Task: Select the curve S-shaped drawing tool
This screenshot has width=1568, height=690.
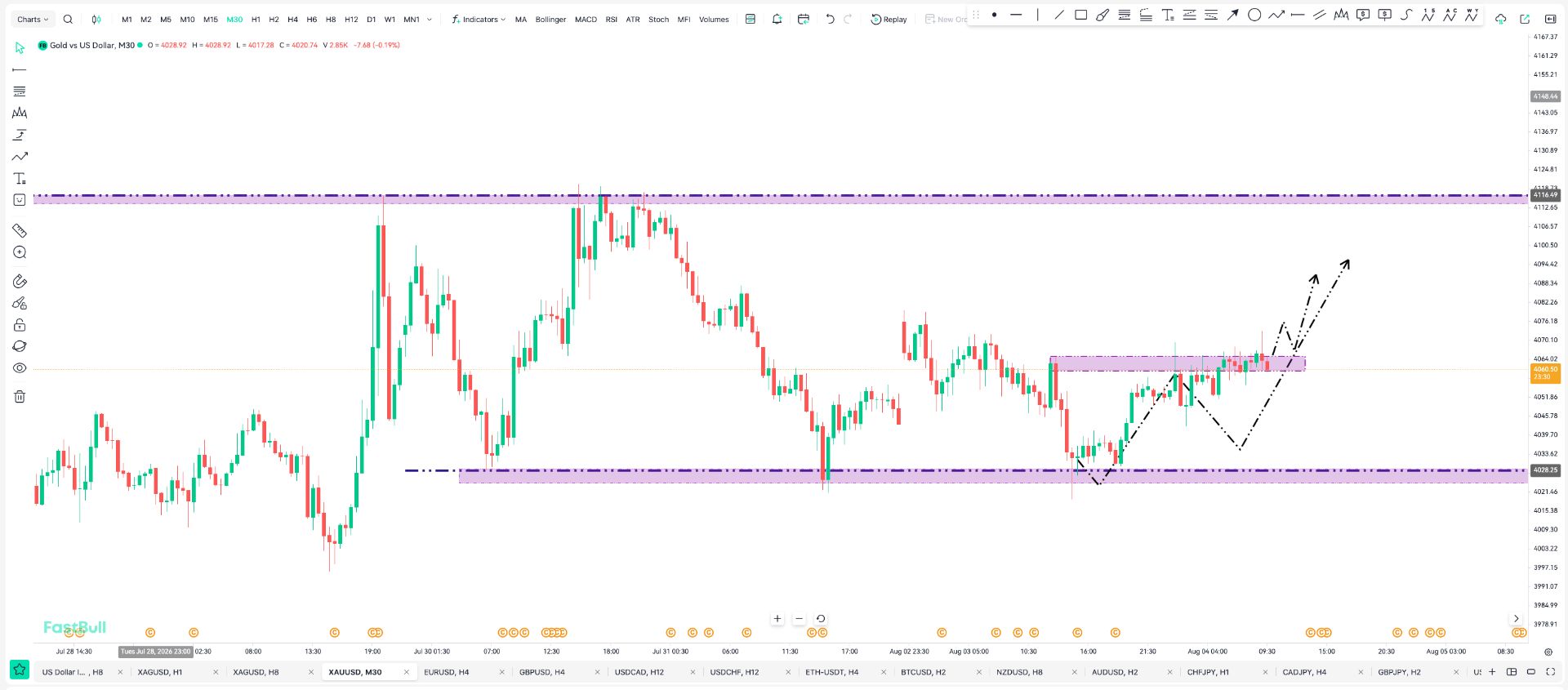Action: click(1406, 15)
